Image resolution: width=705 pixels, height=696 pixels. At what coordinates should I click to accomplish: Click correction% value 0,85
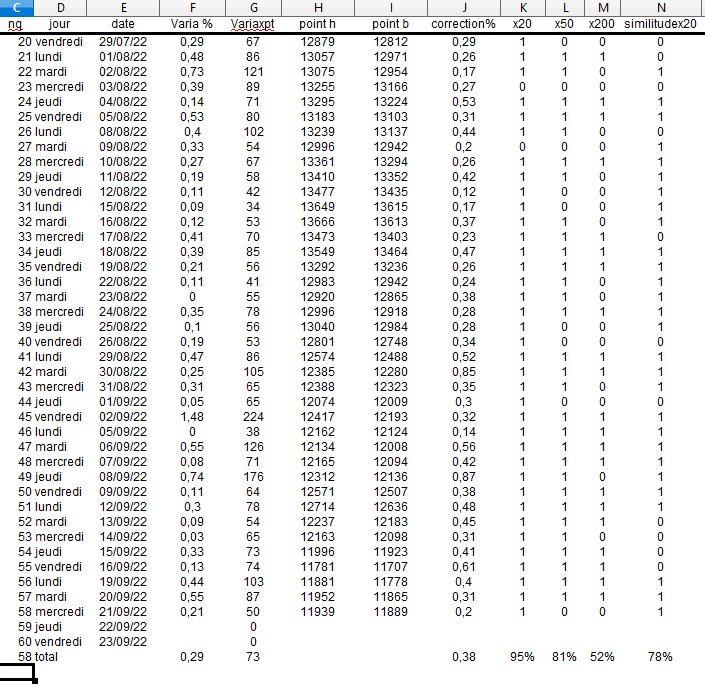(464, 372)
